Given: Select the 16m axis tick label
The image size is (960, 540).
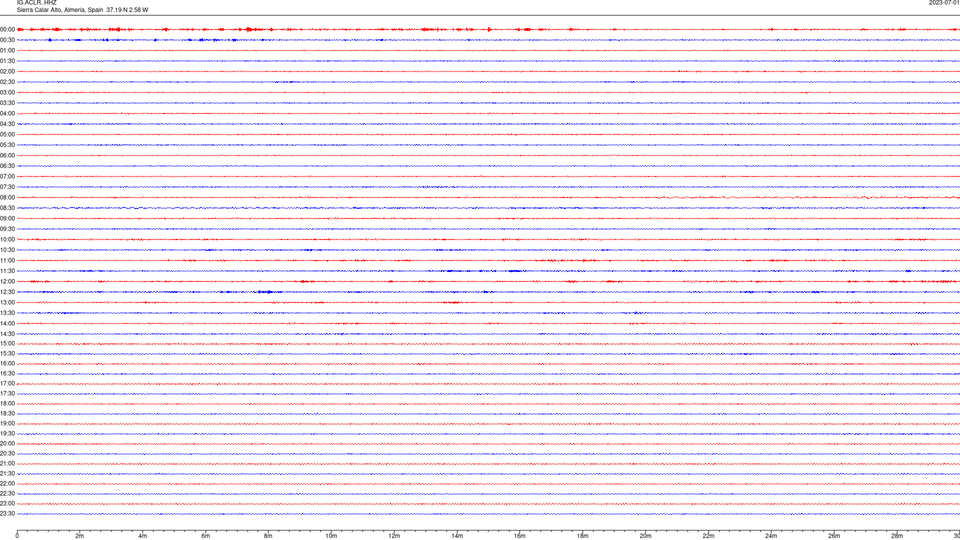Looking at the screenshot, I should (520, 536).
